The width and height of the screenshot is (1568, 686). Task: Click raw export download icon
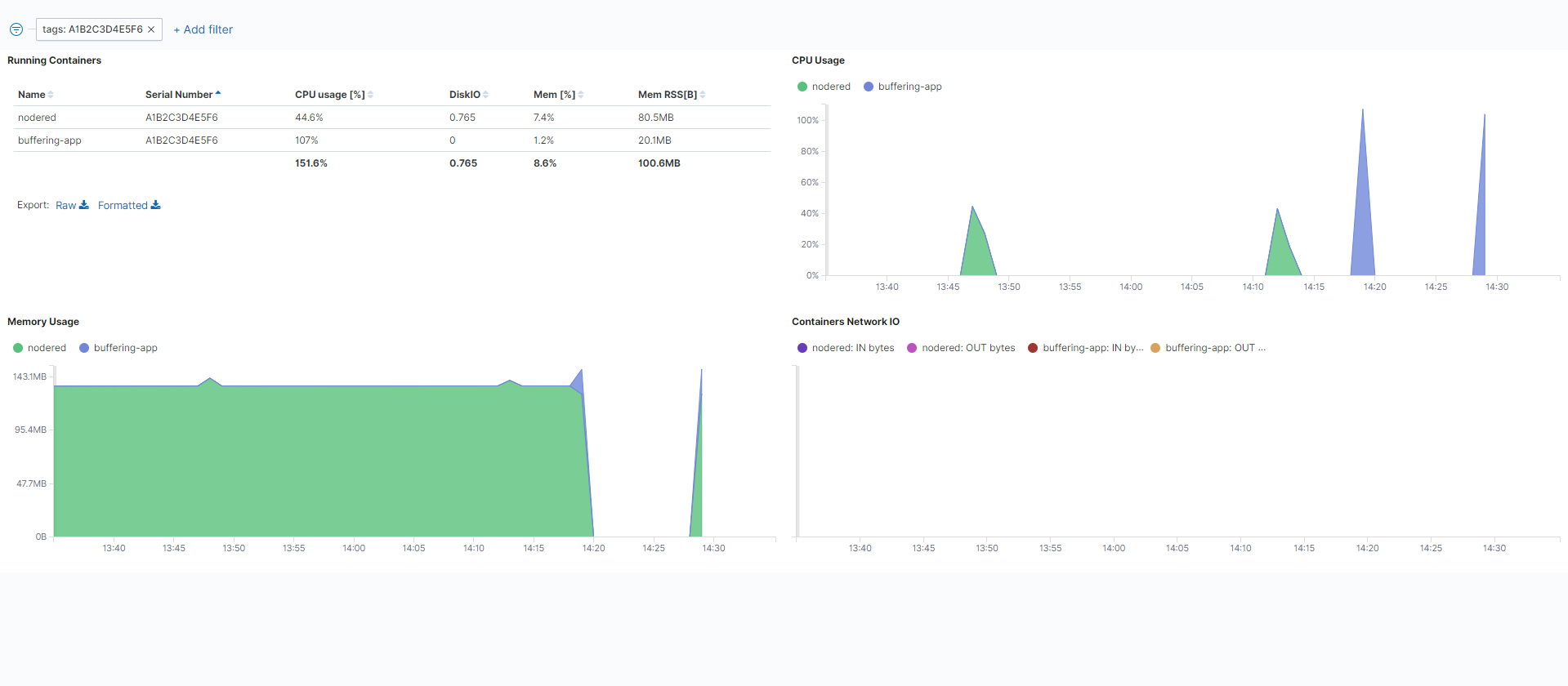pyautogui.click(x=84, y=205)
